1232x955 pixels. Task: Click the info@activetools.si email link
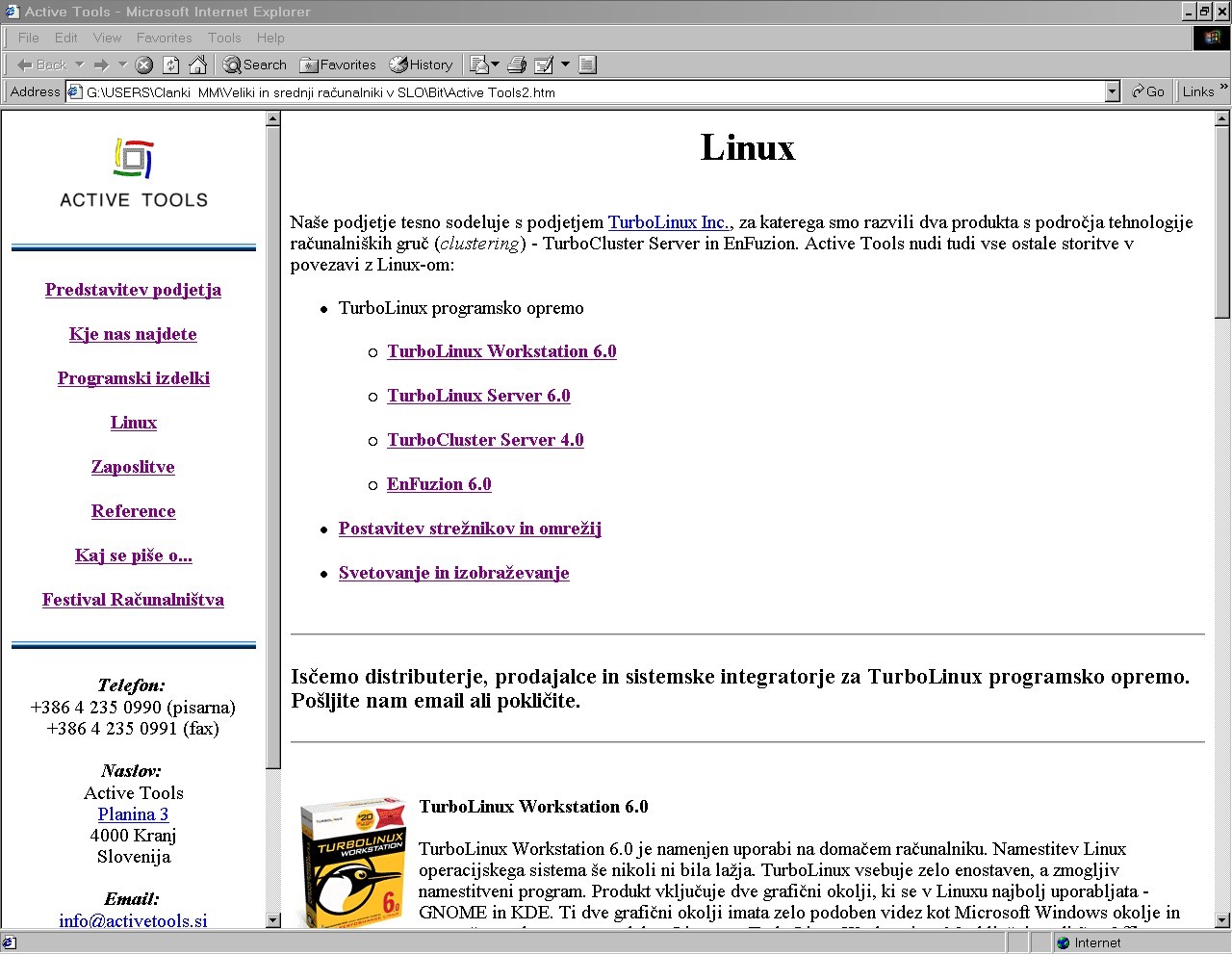coord(133,920)
